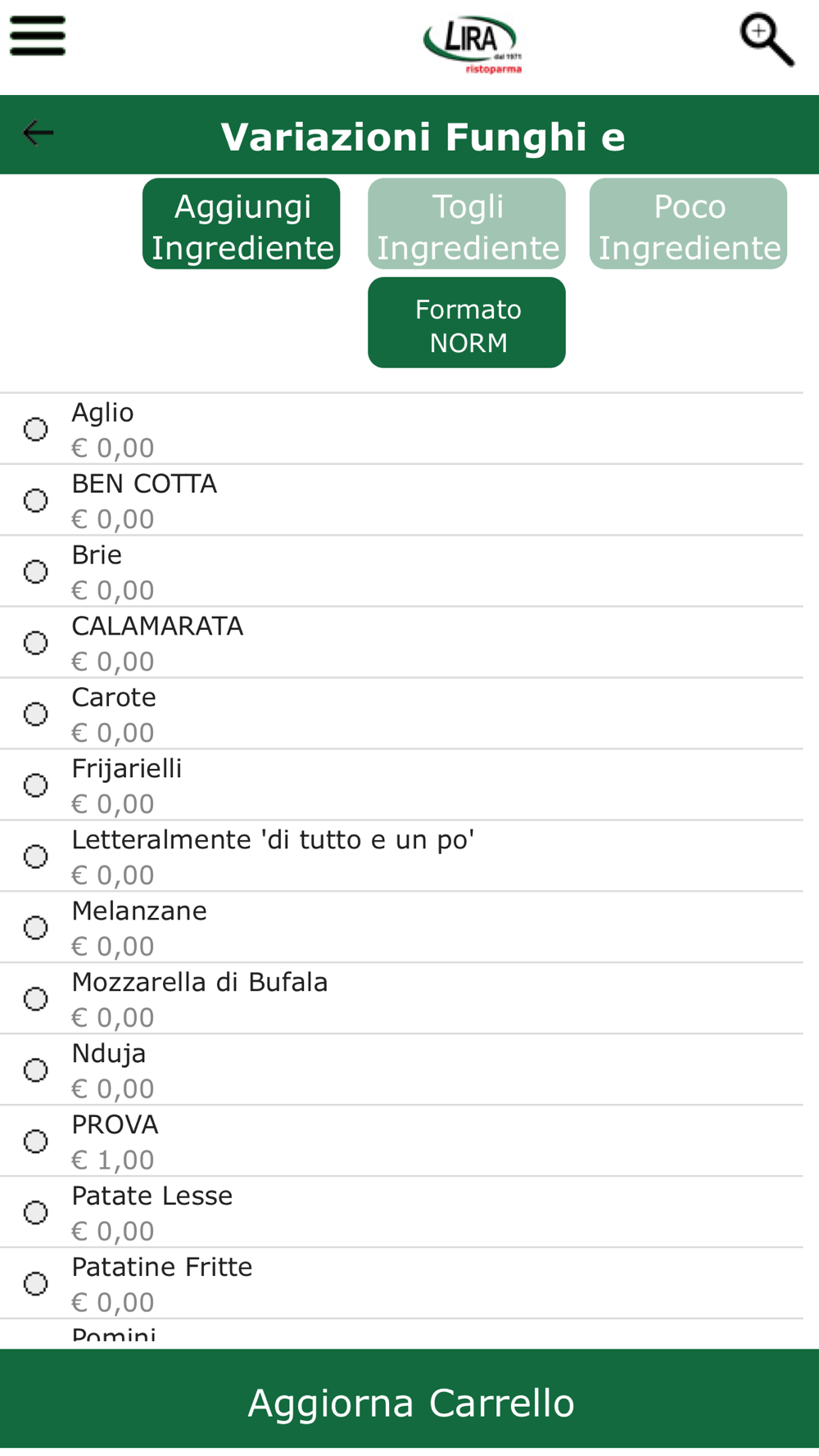Tap the Variazioni Funghi e title

point(423,137)
